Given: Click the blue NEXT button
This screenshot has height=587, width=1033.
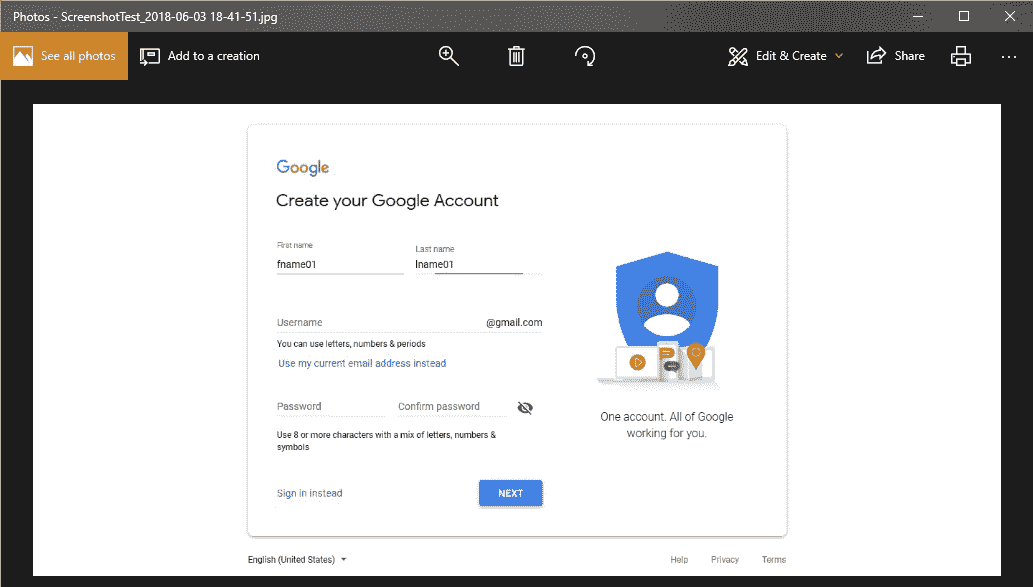Looking at the screenshot, I should click(511, 493).
